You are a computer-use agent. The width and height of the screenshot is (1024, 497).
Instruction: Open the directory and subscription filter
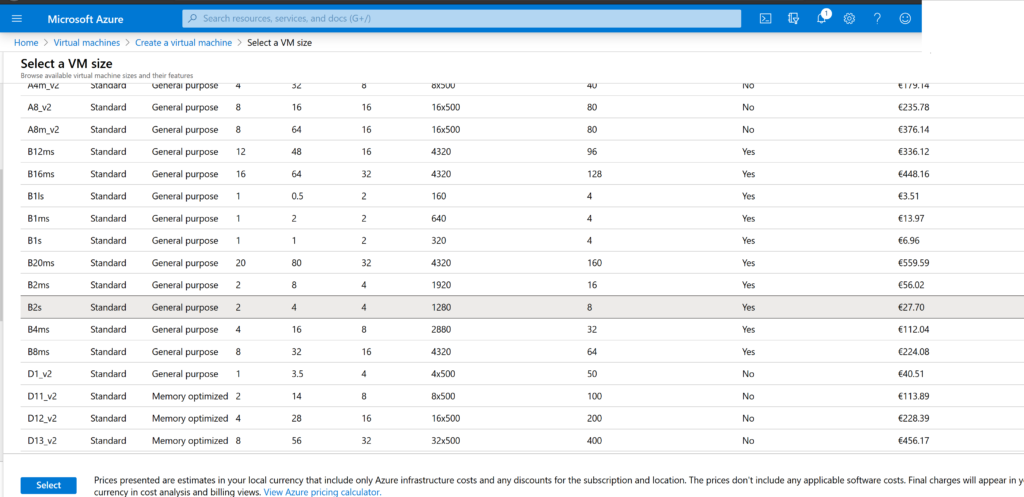tap(793, 18)
